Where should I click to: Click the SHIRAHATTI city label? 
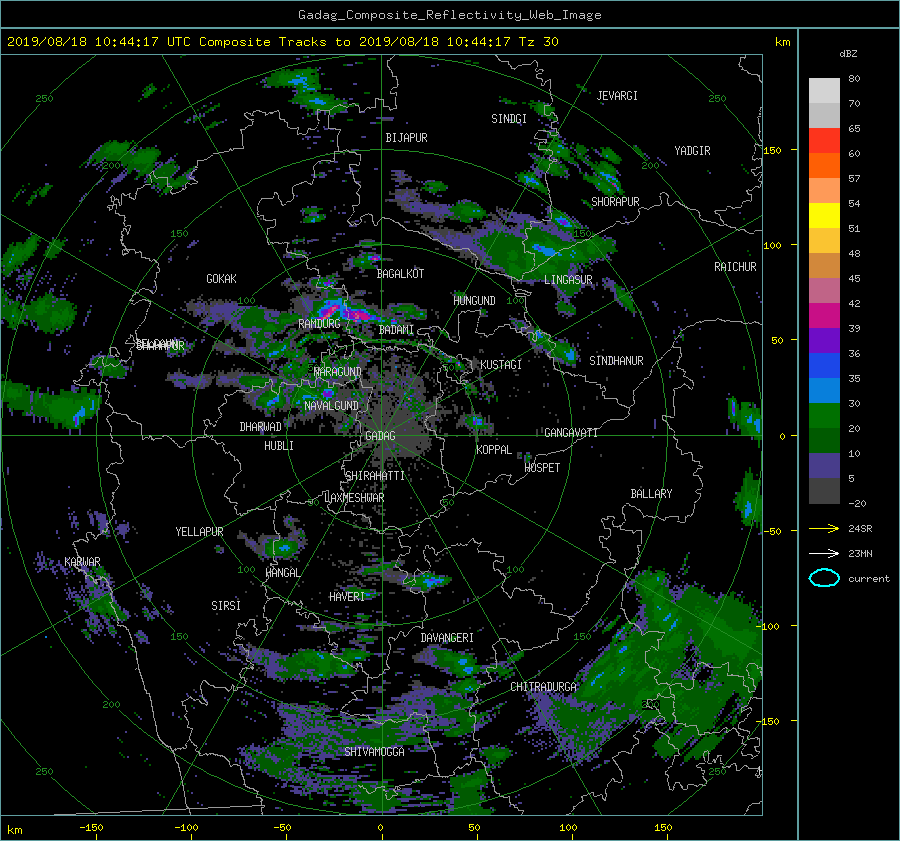click(x=374, y=476)
